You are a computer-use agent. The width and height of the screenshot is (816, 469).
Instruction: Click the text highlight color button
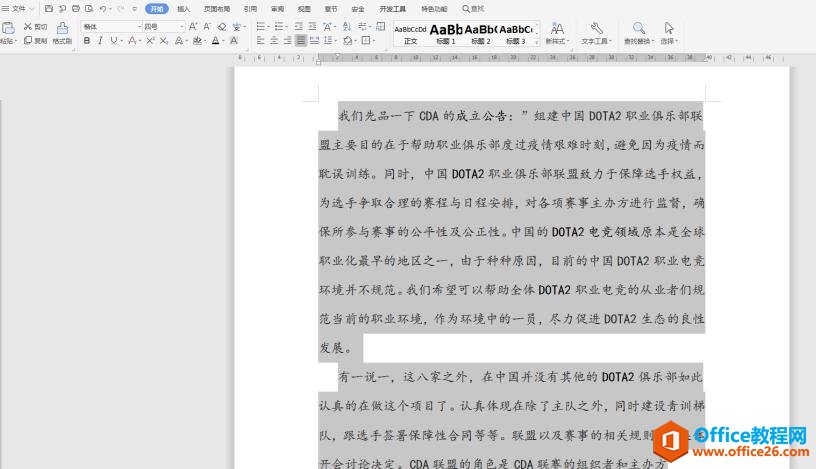[197, 41]
